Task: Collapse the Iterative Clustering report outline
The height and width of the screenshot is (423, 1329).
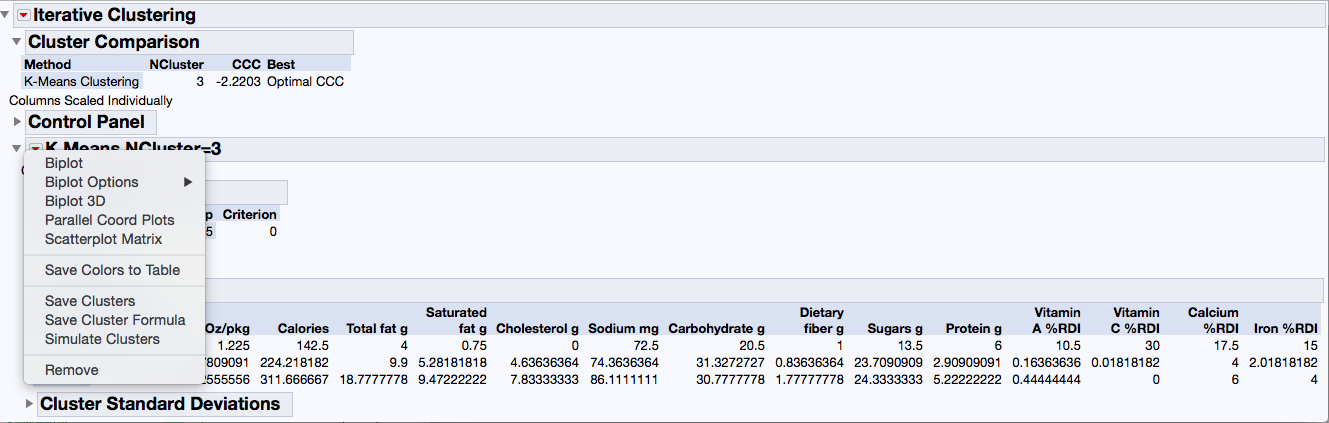Action: (6, 15)
